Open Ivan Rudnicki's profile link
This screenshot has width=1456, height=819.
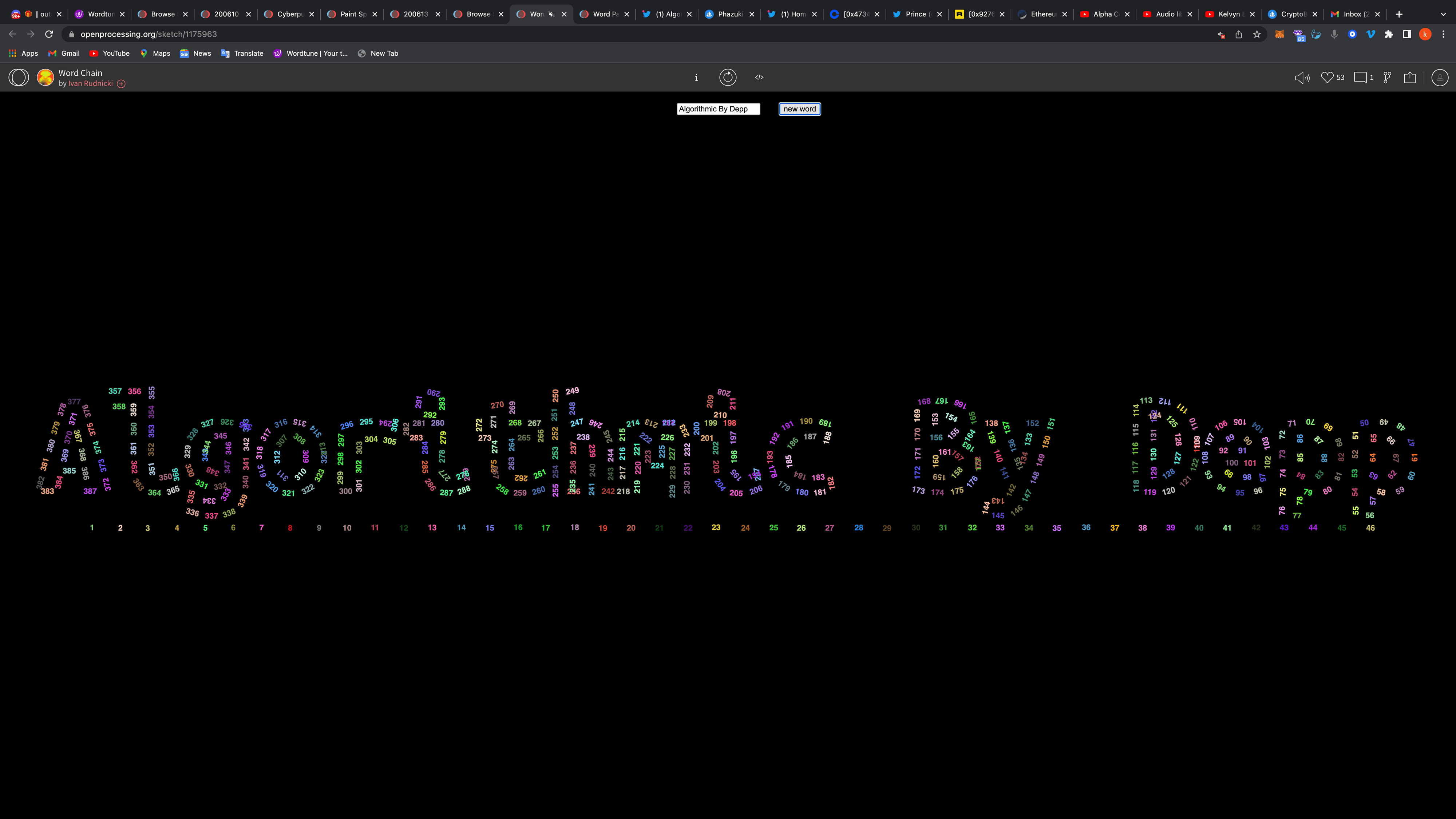coord(90,84)
